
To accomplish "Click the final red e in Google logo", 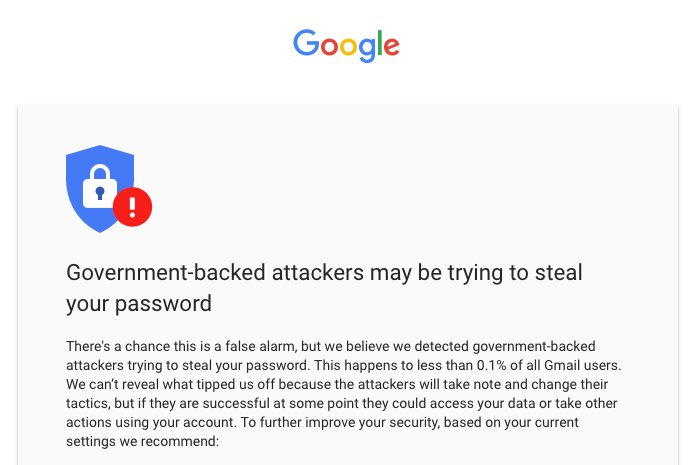I will (x=391, y=46).
